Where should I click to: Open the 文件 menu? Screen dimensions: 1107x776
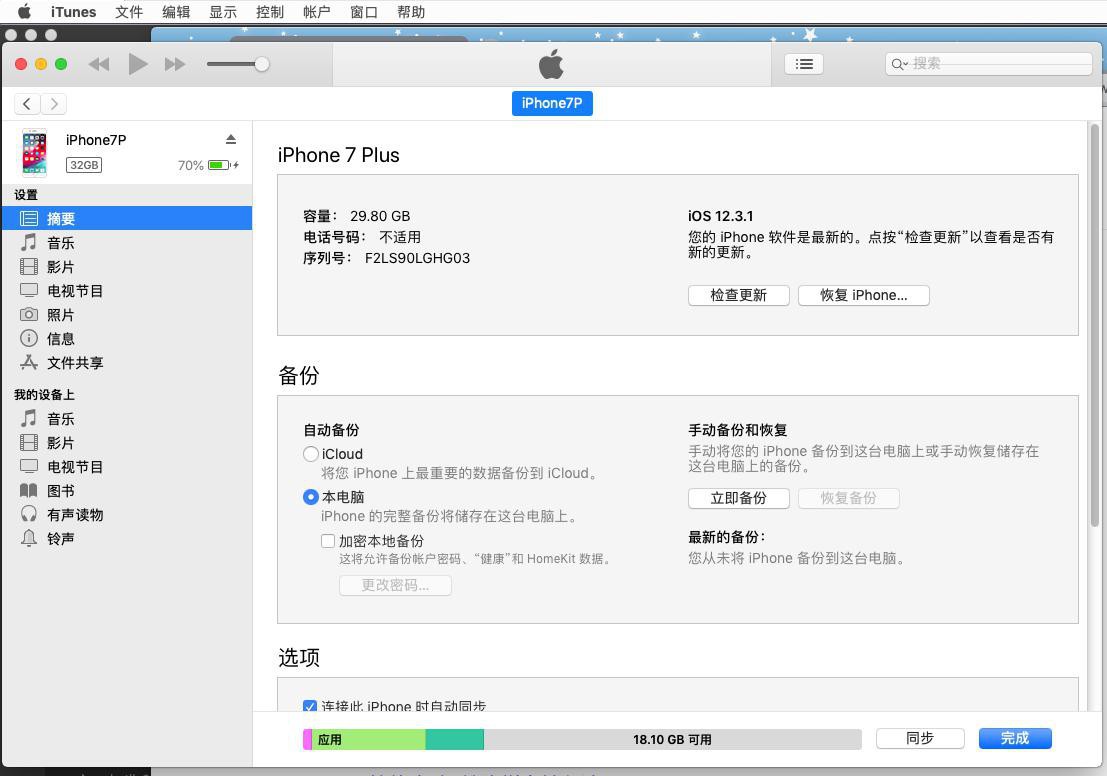click(129, 12)
